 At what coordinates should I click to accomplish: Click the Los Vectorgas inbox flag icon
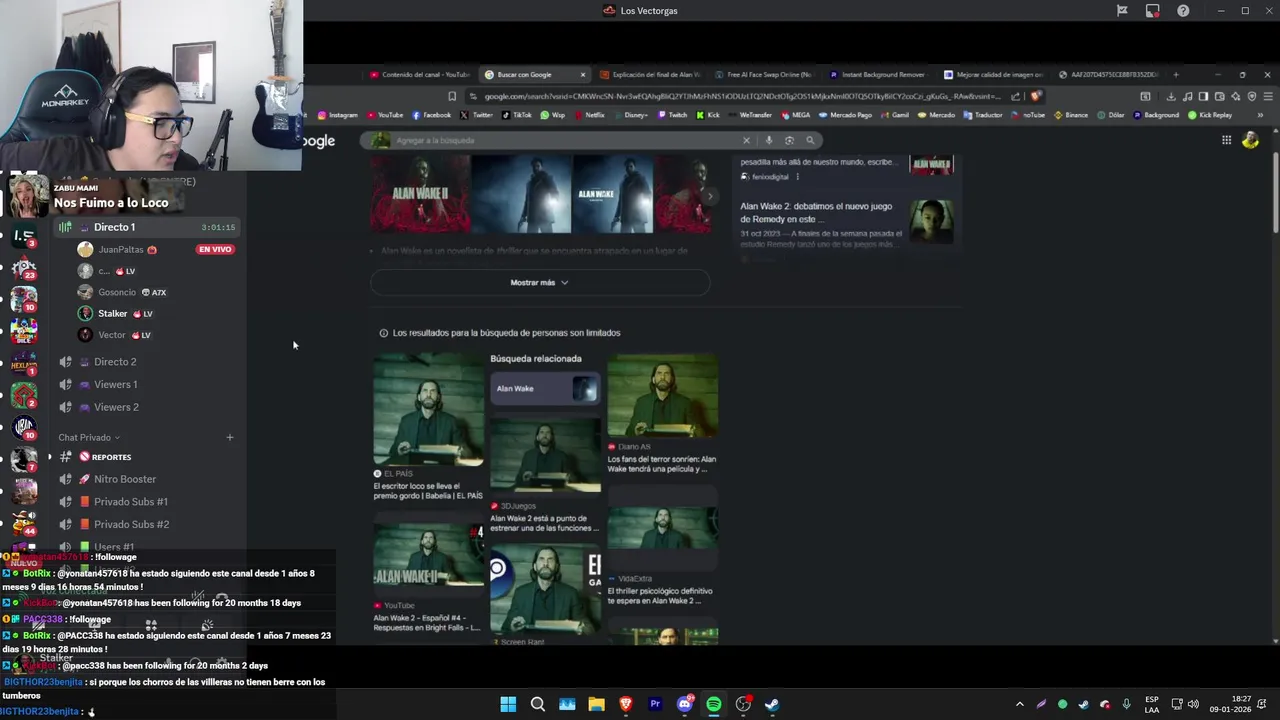point(1122,11)
